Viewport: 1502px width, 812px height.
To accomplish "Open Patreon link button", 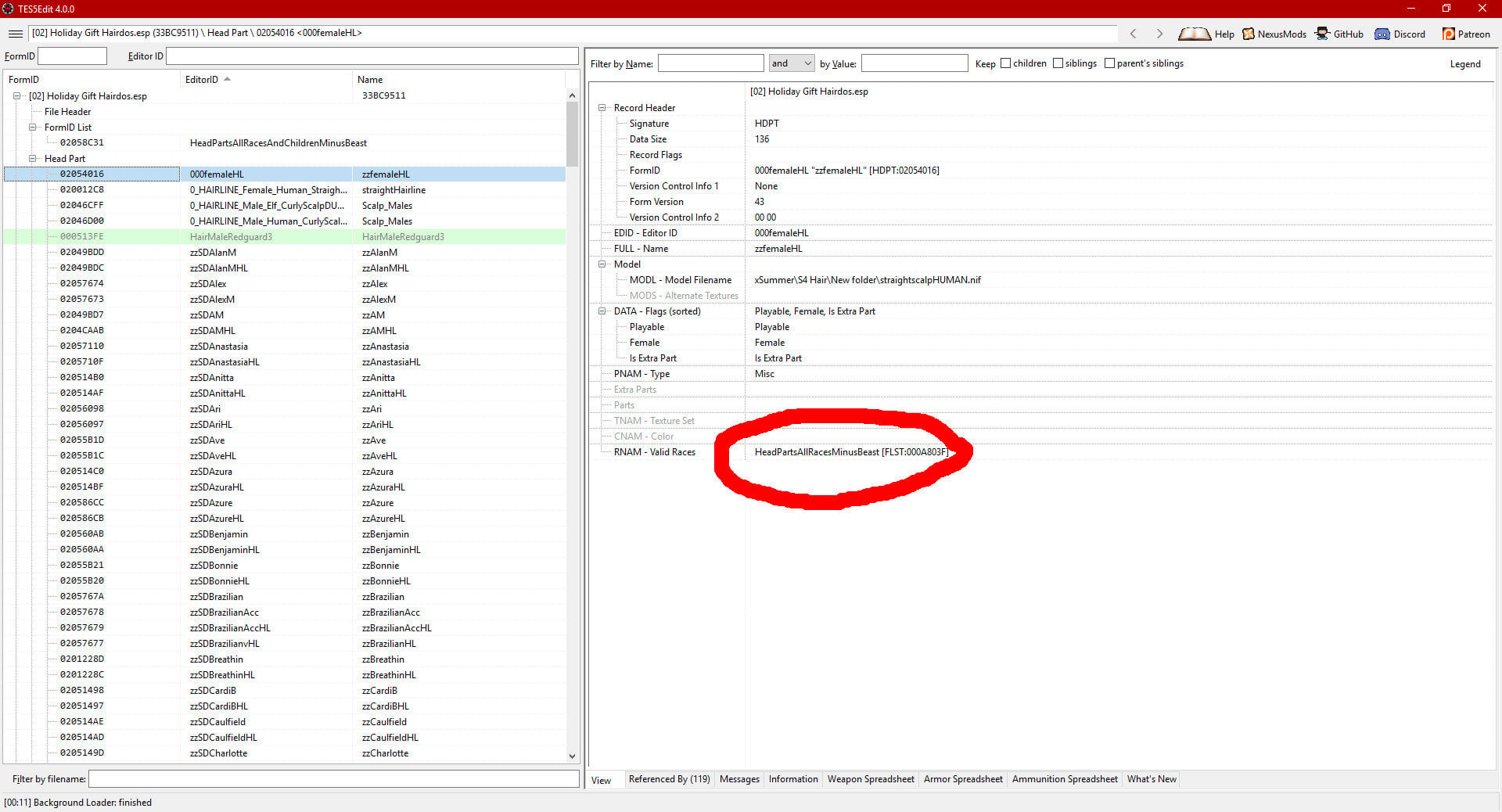I will coord(1466,34).
